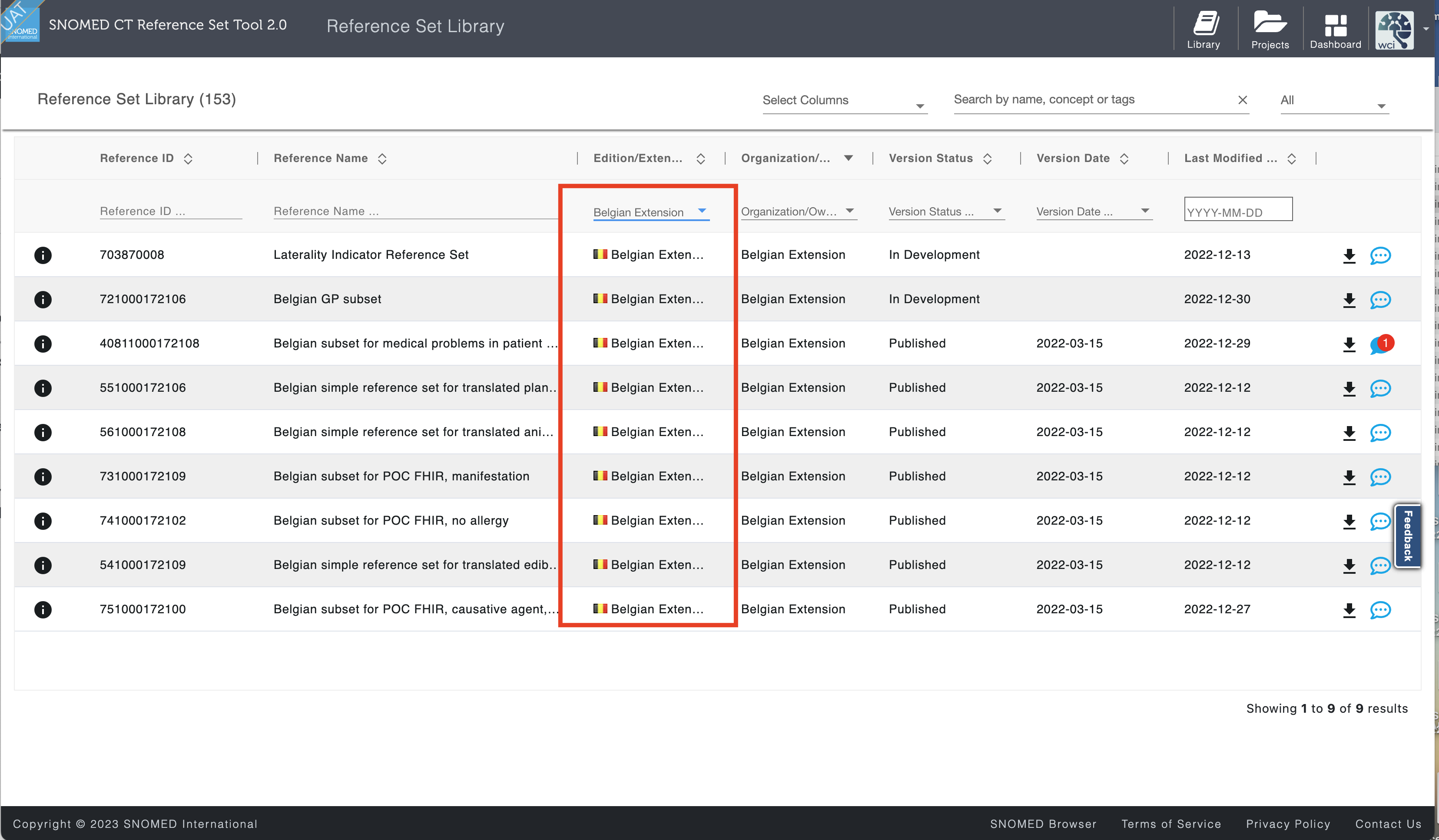Download refset 551000172106
The image size is (1439, 840).
(1349, 389)
